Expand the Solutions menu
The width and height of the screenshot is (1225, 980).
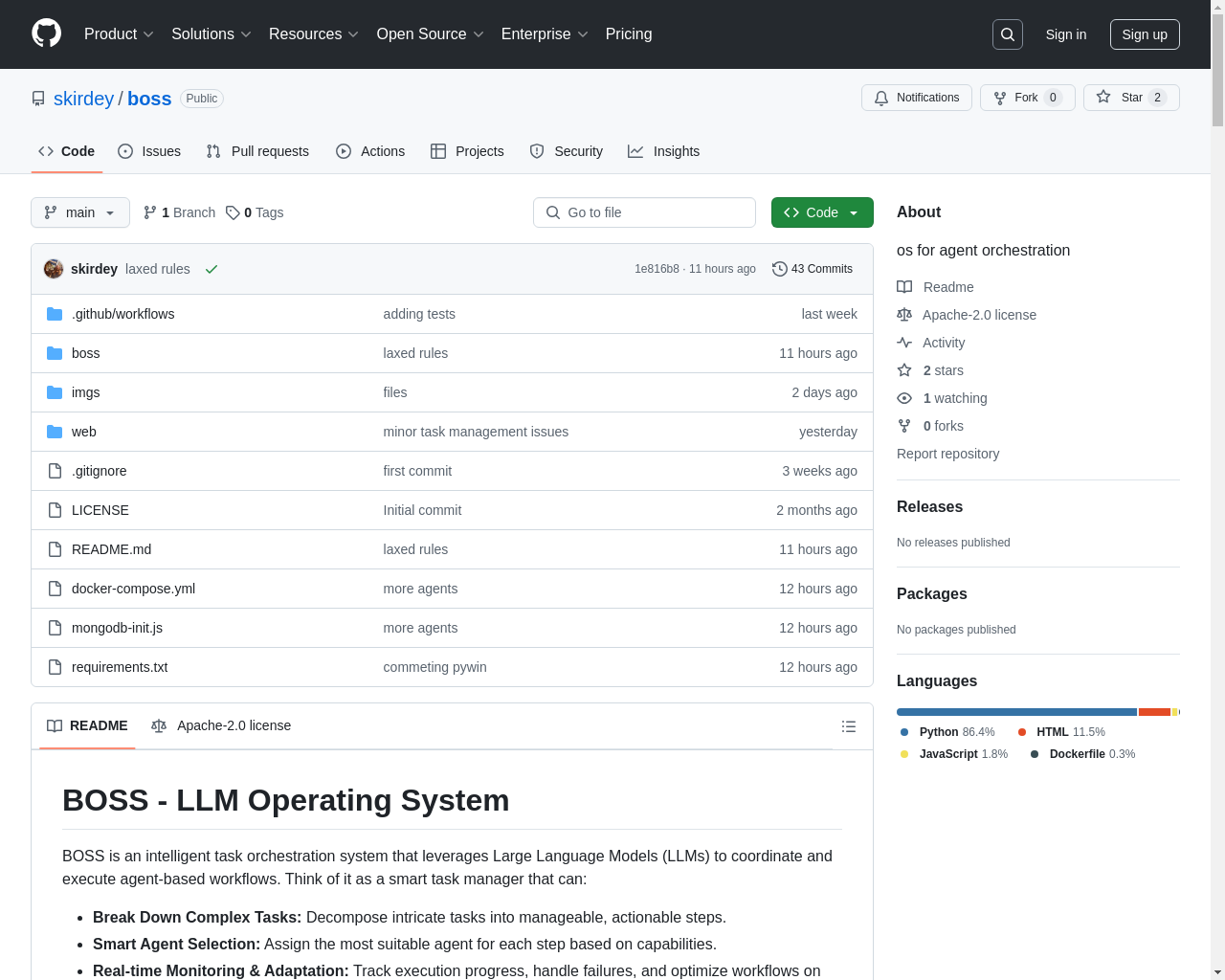pos(212,34)
